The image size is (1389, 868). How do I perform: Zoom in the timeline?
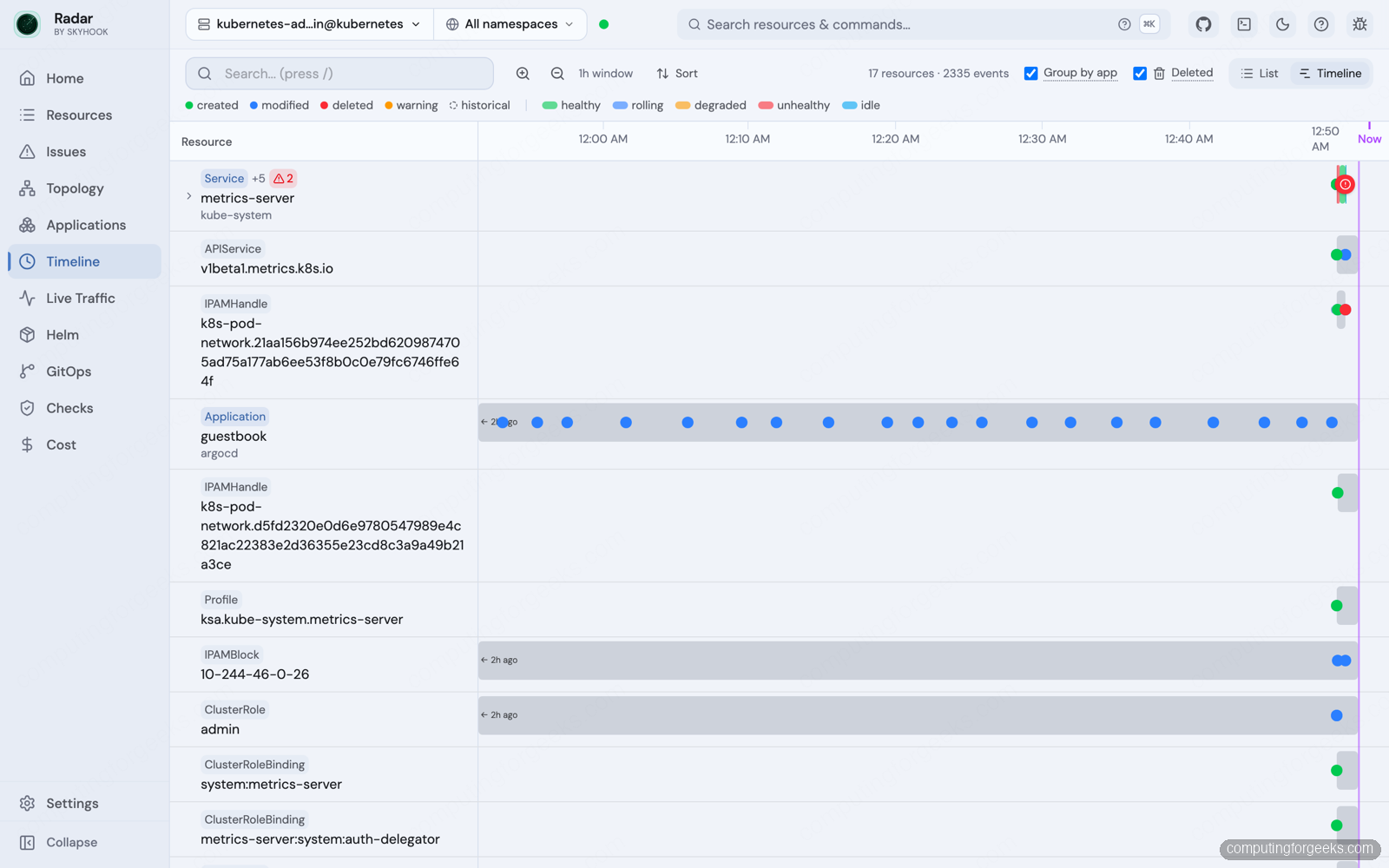coord(523,74)
